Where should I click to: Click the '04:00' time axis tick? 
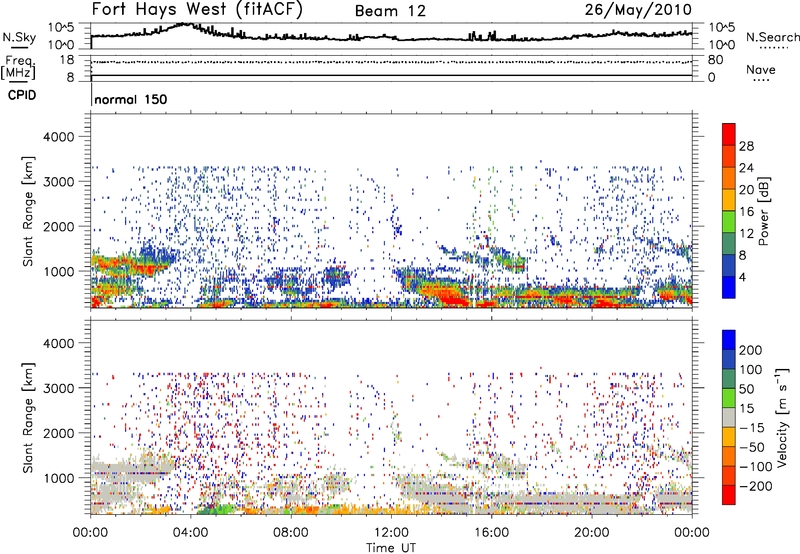point(191,533)
